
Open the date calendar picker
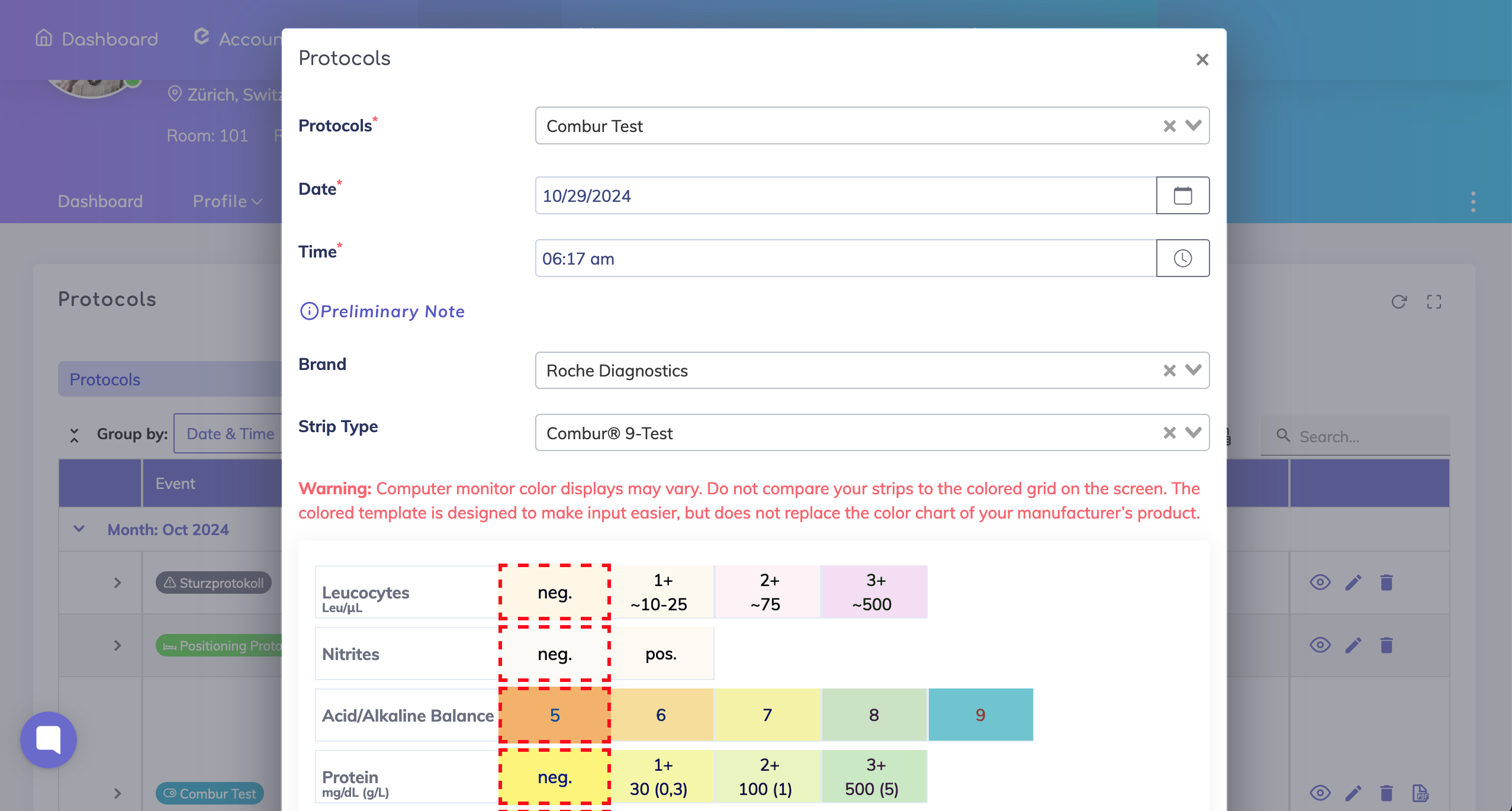pyautogui.click(x=1182, y=195)
